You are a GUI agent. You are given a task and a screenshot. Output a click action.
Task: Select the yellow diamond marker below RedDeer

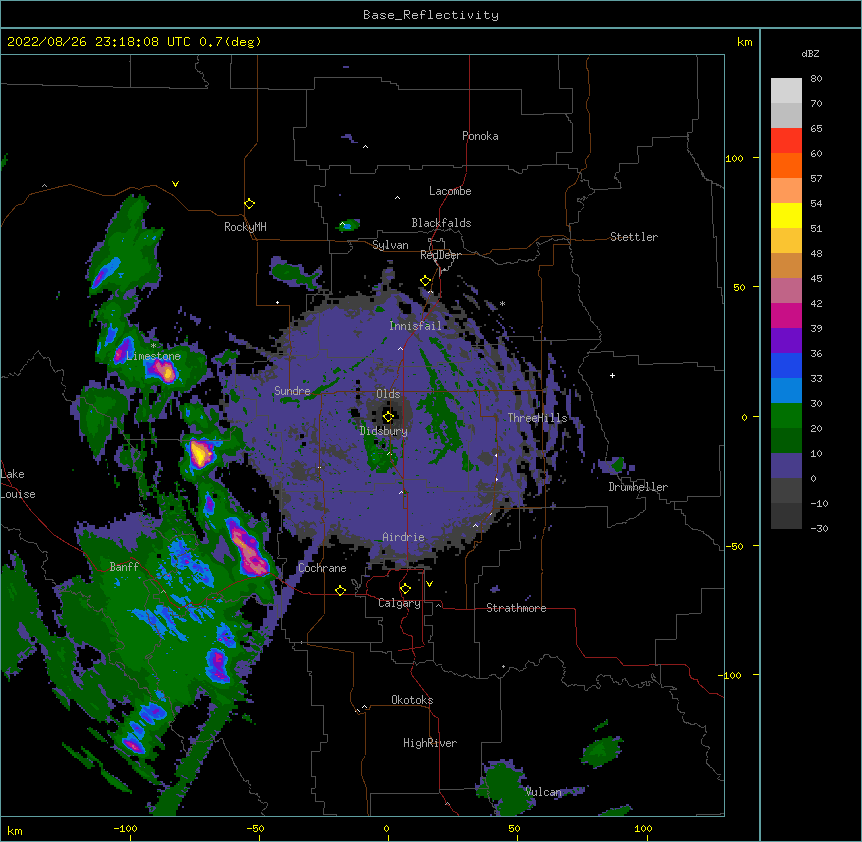pyautogui.click(x=426, y=281)
